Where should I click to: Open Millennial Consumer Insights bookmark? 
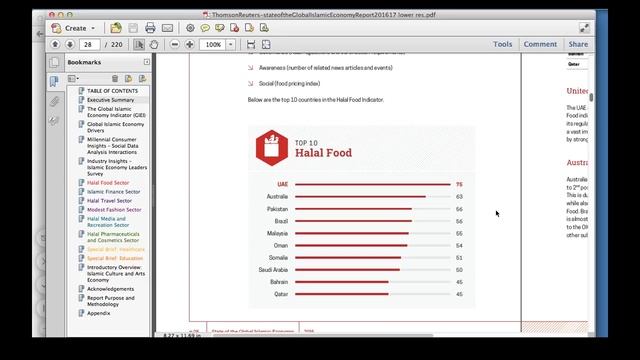click(x=113, y=146)
